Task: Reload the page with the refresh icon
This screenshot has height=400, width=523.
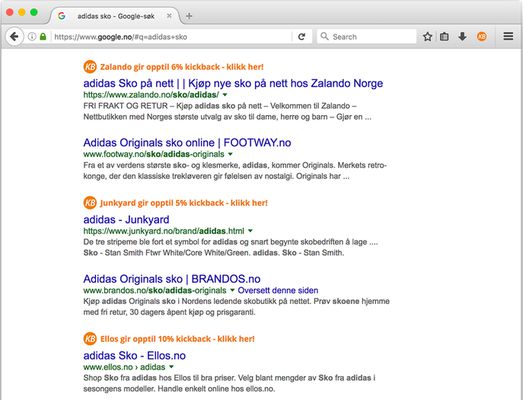Action: pos(302,37)
